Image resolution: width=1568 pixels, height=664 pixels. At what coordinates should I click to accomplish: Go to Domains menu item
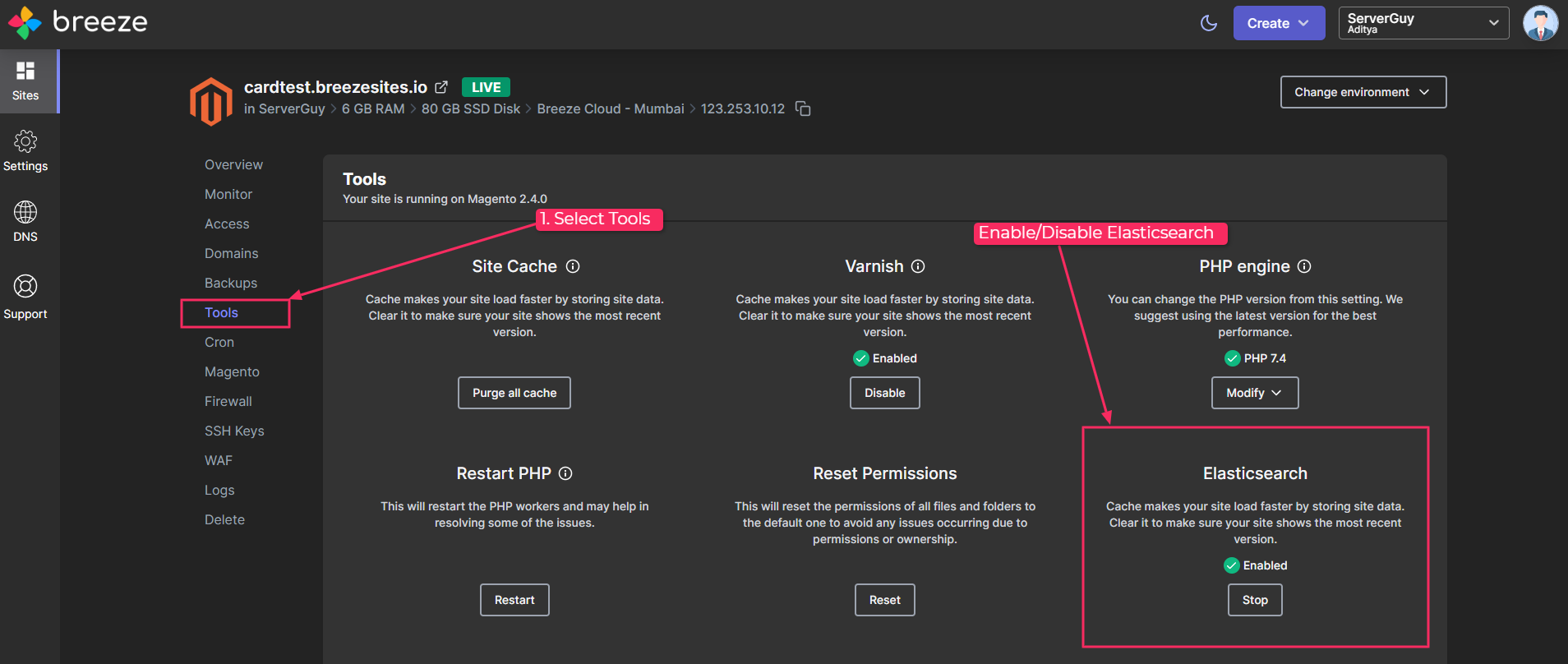pos(231,253)
